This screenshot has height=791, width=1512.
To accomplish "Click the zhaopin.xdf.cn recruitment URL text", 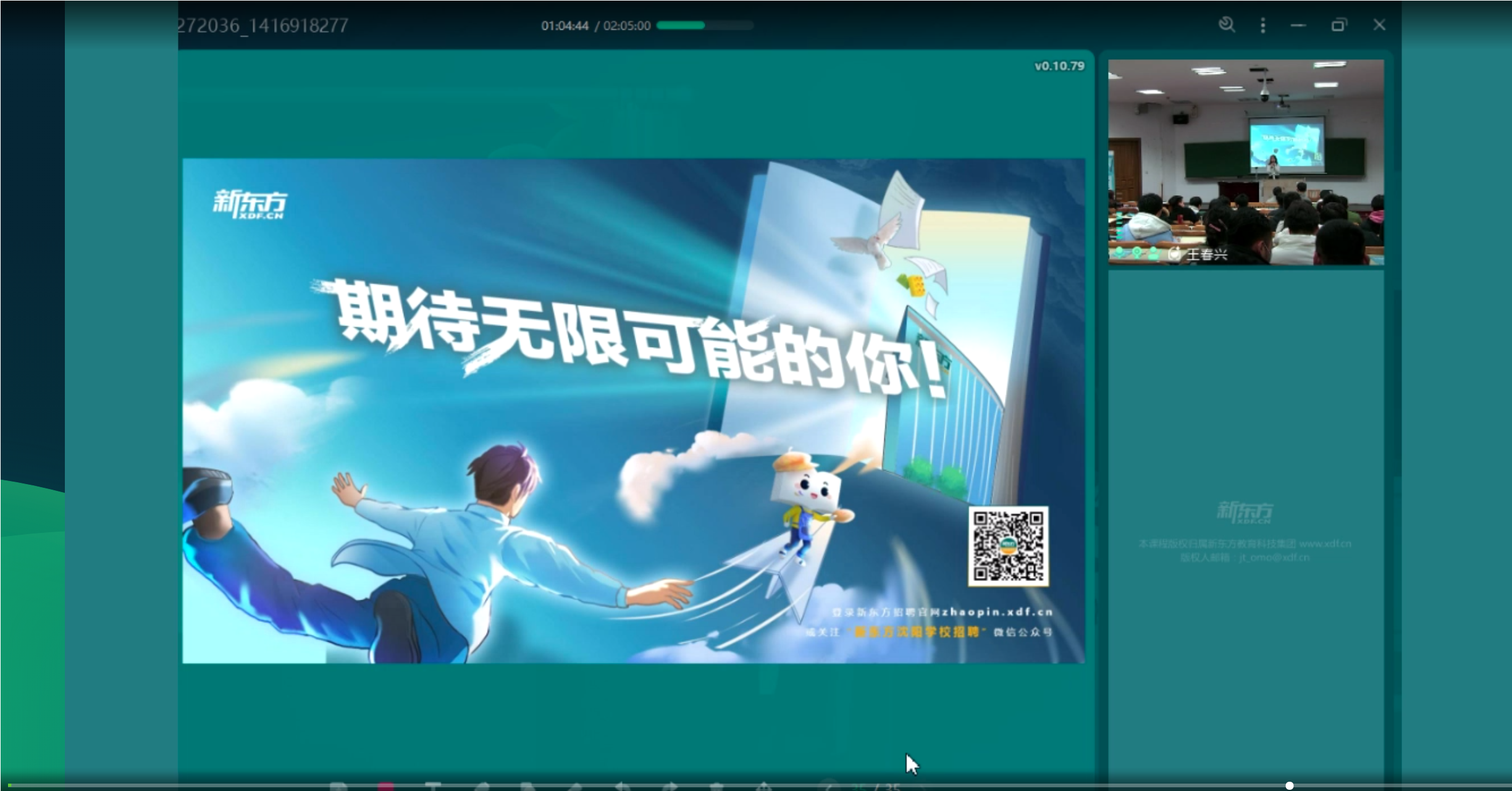I will point(997,612).
